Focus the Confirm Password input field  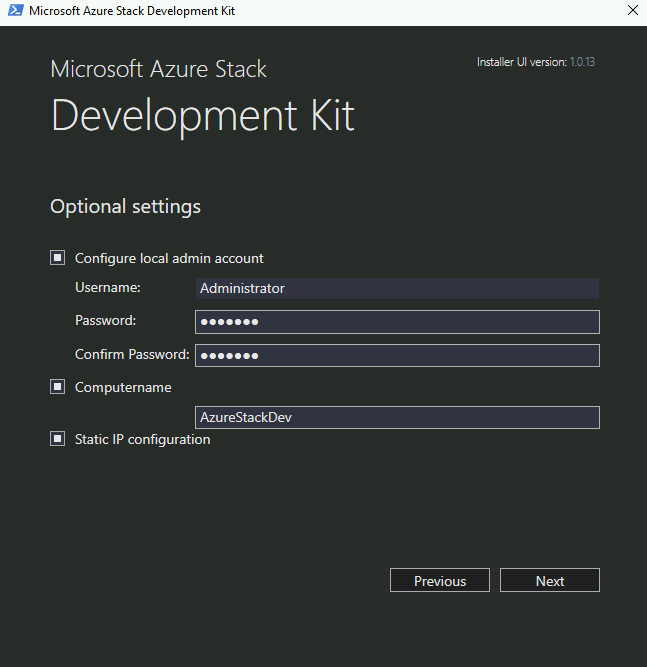coord(397,356)
